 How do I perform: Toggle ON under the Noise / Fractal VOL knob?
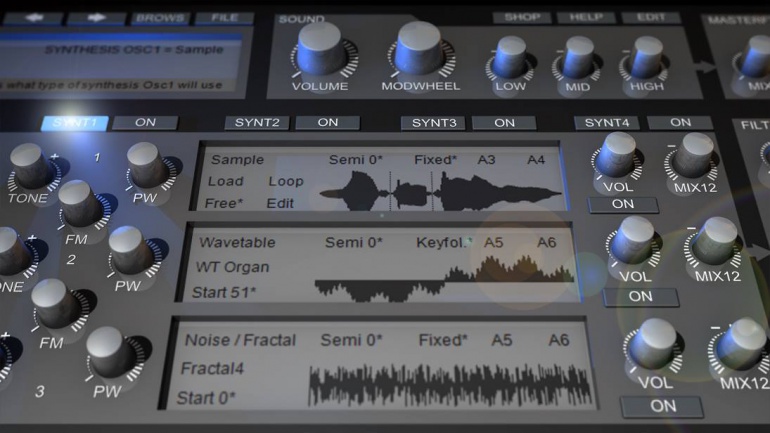coord(663,406)
